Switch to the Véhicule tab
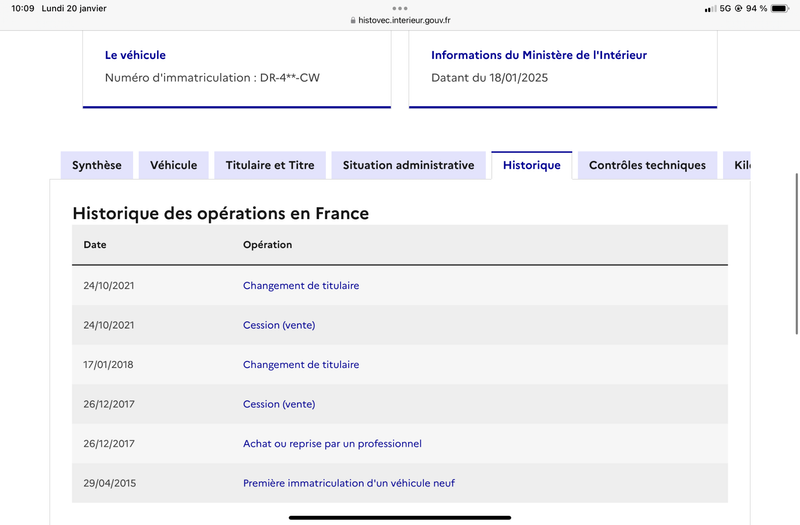 coord(173,165)
